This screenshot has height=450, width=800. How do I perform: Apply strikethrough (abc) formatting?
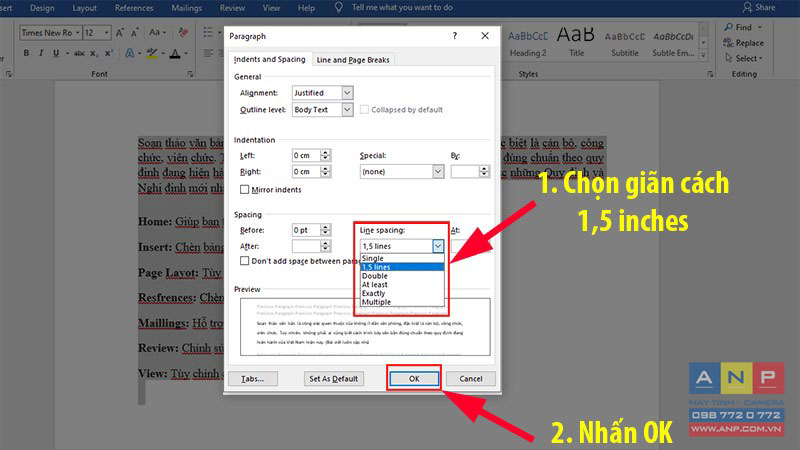point(79,53)
